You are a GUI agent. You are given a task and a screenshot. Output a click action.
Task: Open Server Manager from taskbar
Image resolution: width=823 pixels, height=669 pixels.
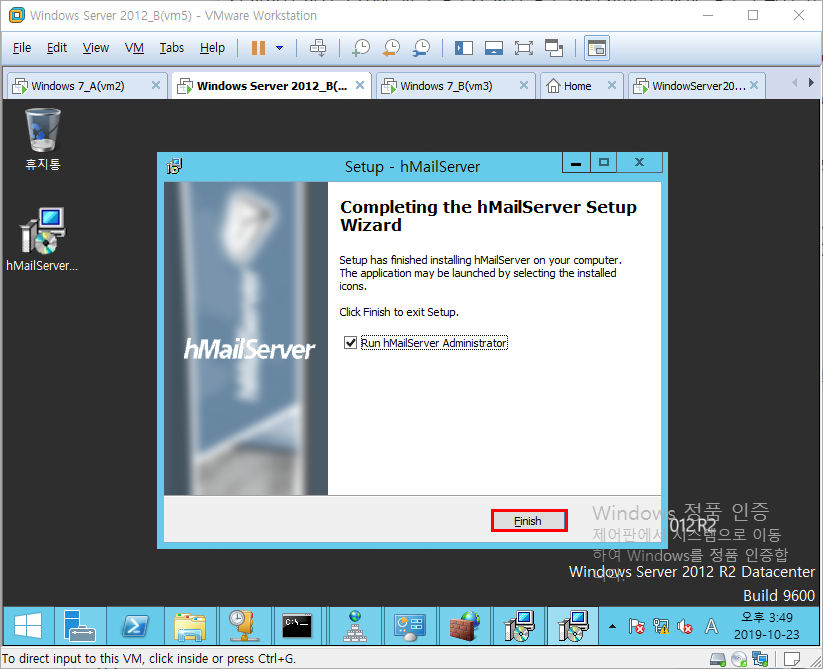click(79, 626)
